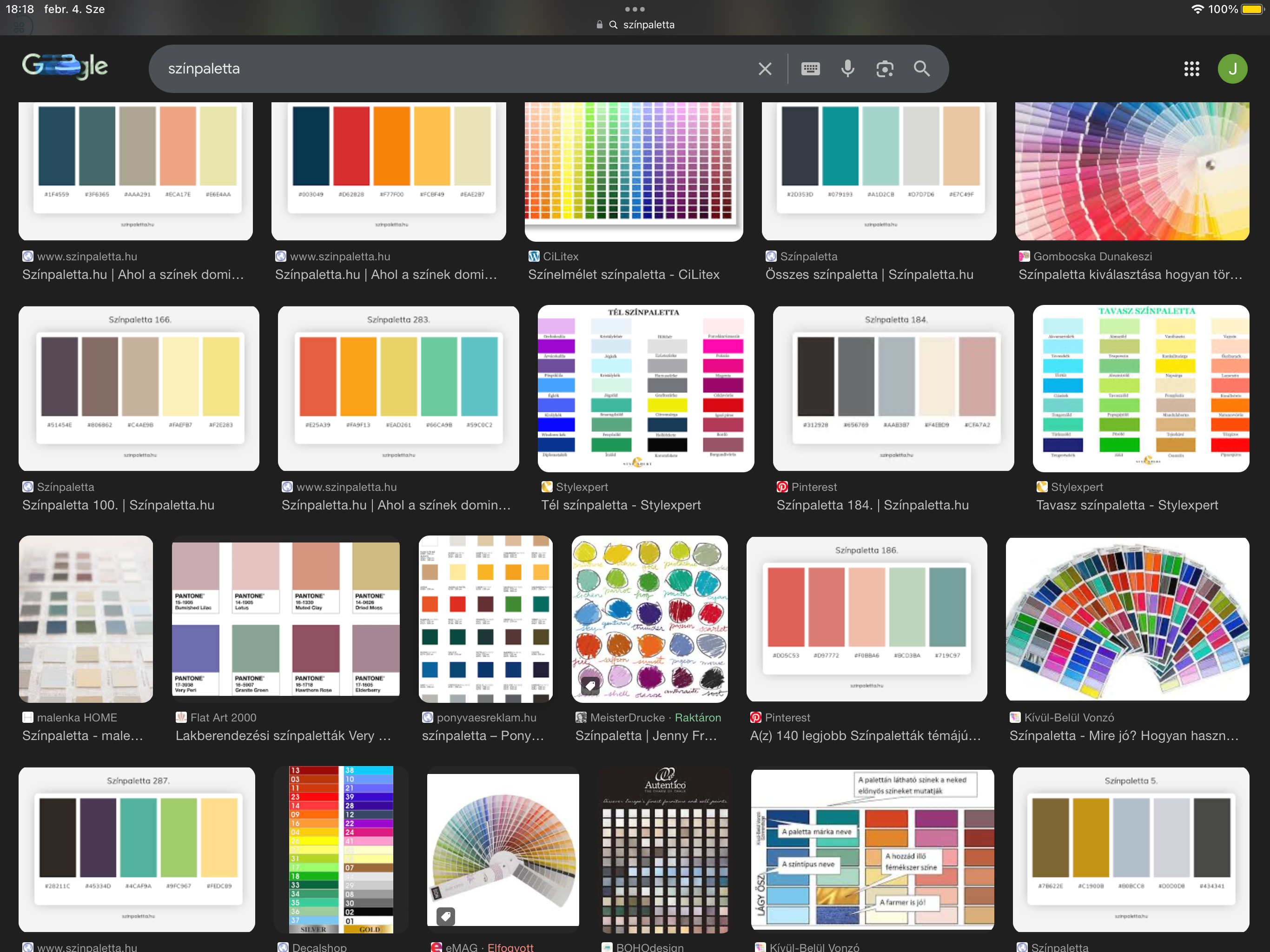Open Színelmélet színpaletta - CiLitex result

(x=623, y=274)
